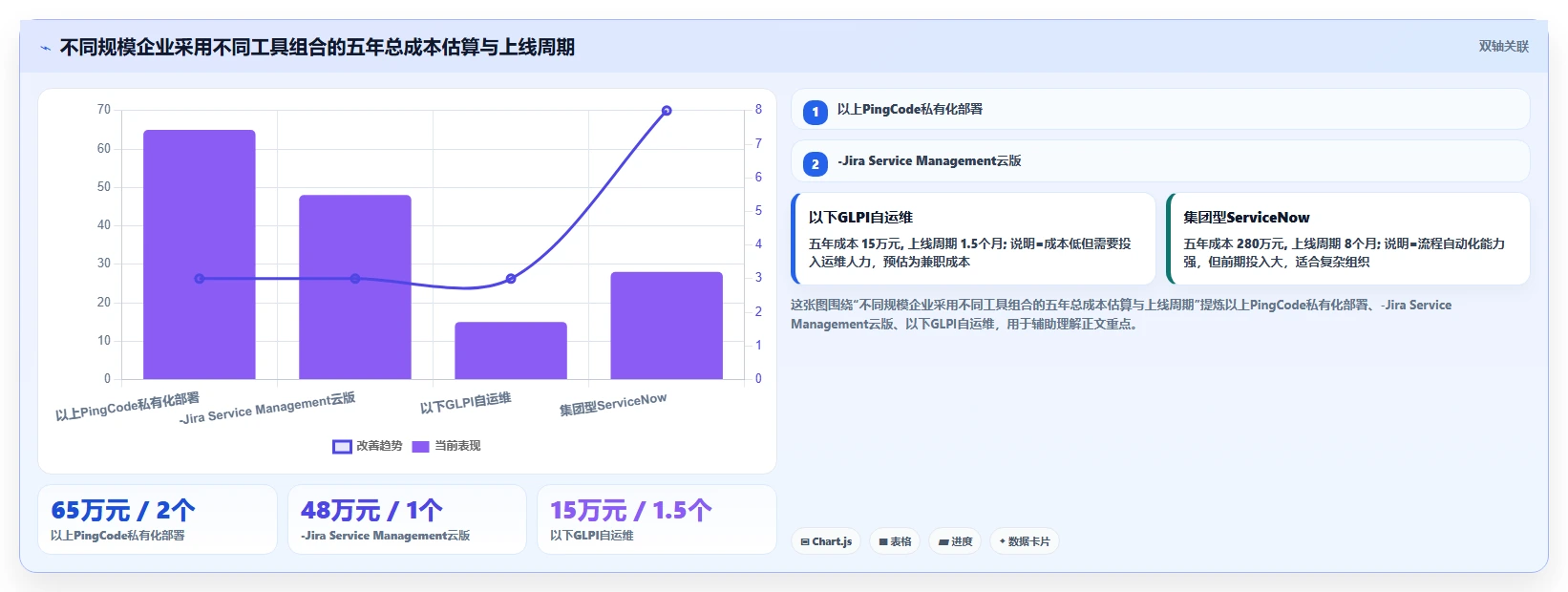This screenshot has width=1568, height=592.
Task: Open the 以下GLPI自运维 card
Action: (x=973, y=239)
